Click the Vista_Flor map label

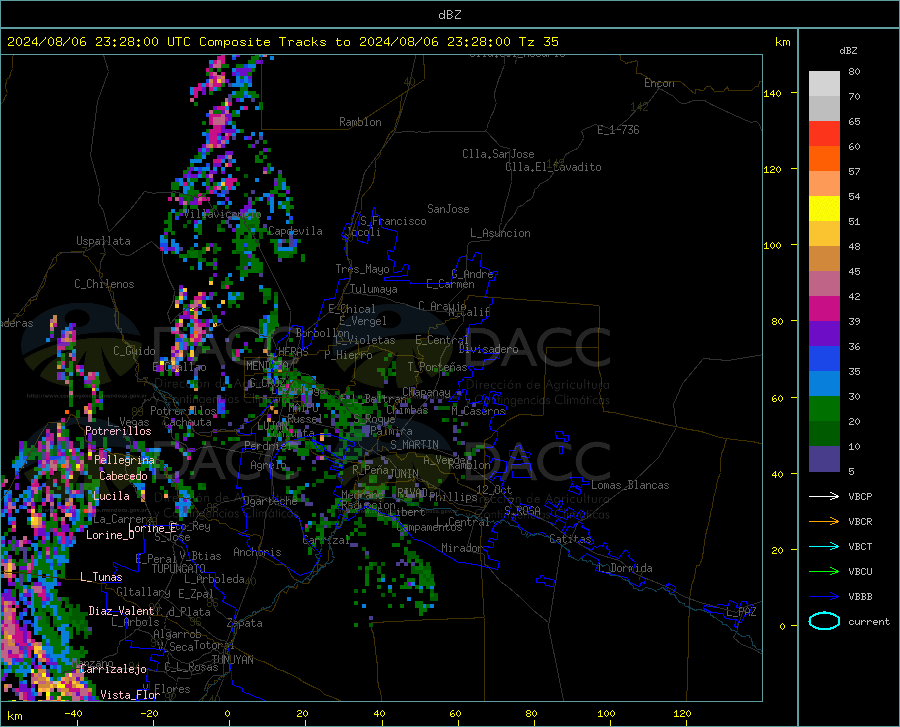coord(130,695)
